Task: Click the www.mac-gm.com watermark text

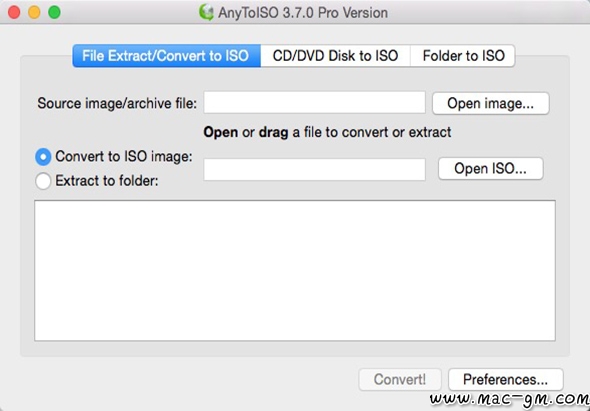Action: [x=509, y=400]
